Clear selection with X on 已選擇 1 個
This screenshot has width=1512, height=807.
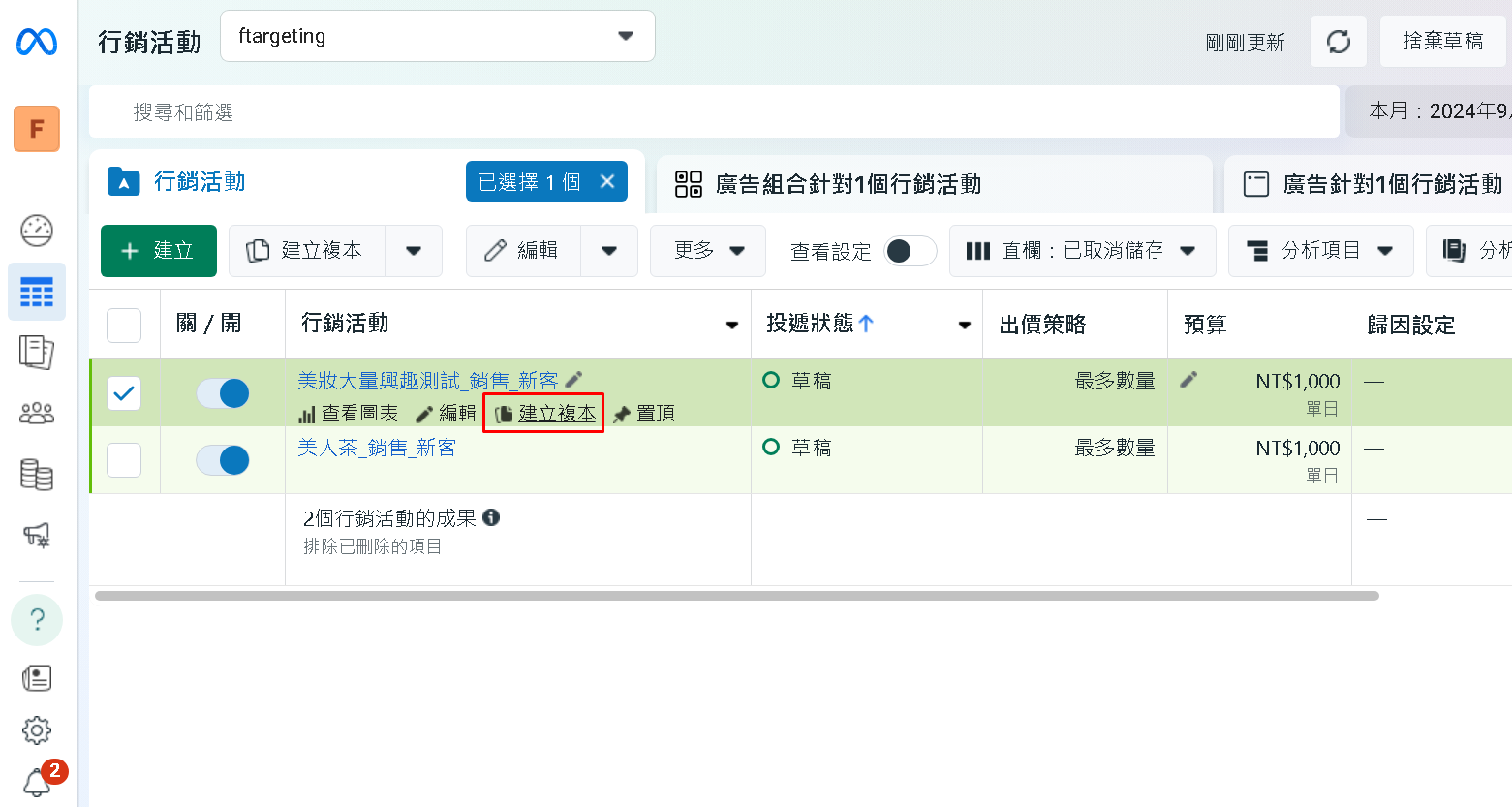pyautogui.click(x=607, y=181)
